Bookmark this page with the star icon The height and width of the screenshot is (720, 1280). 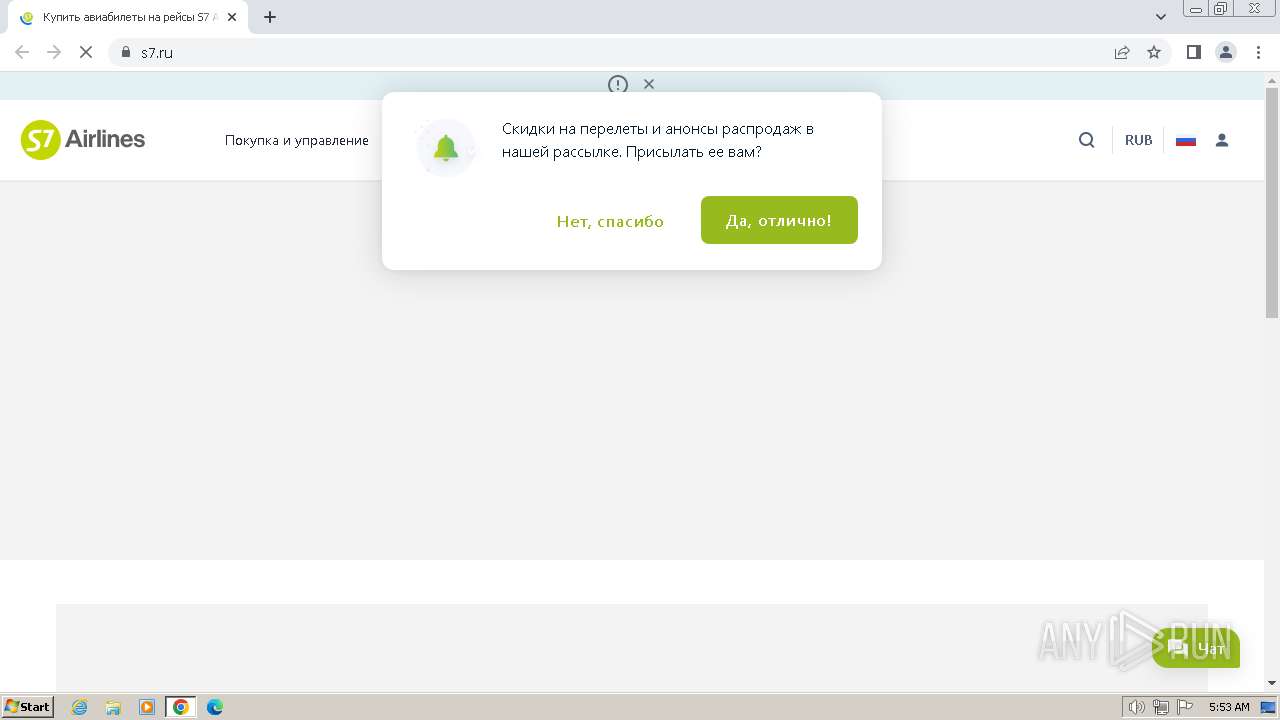point(1154,52)
